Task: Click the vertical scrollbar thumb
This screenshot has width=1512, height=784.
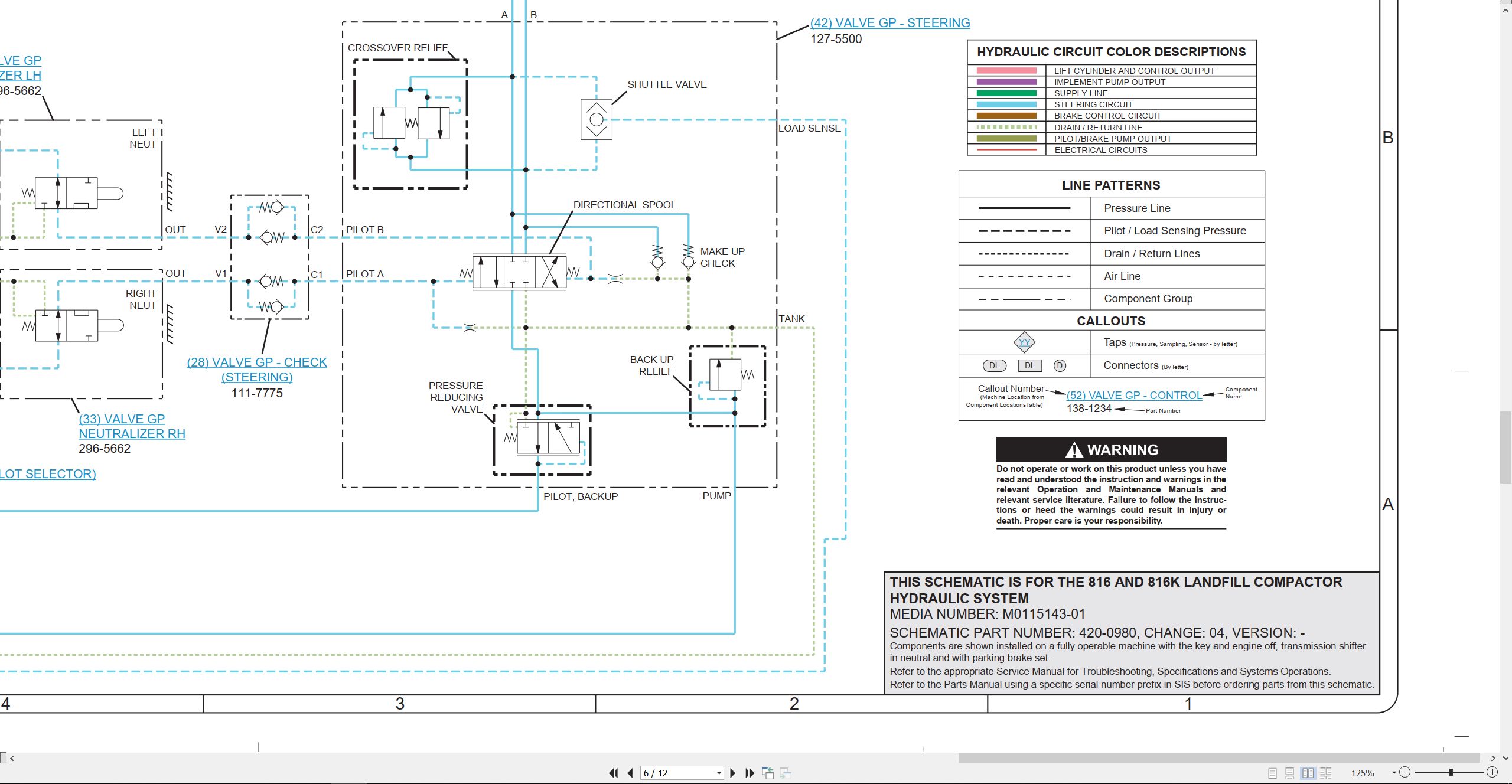Action: click(x=1506, y=447)
